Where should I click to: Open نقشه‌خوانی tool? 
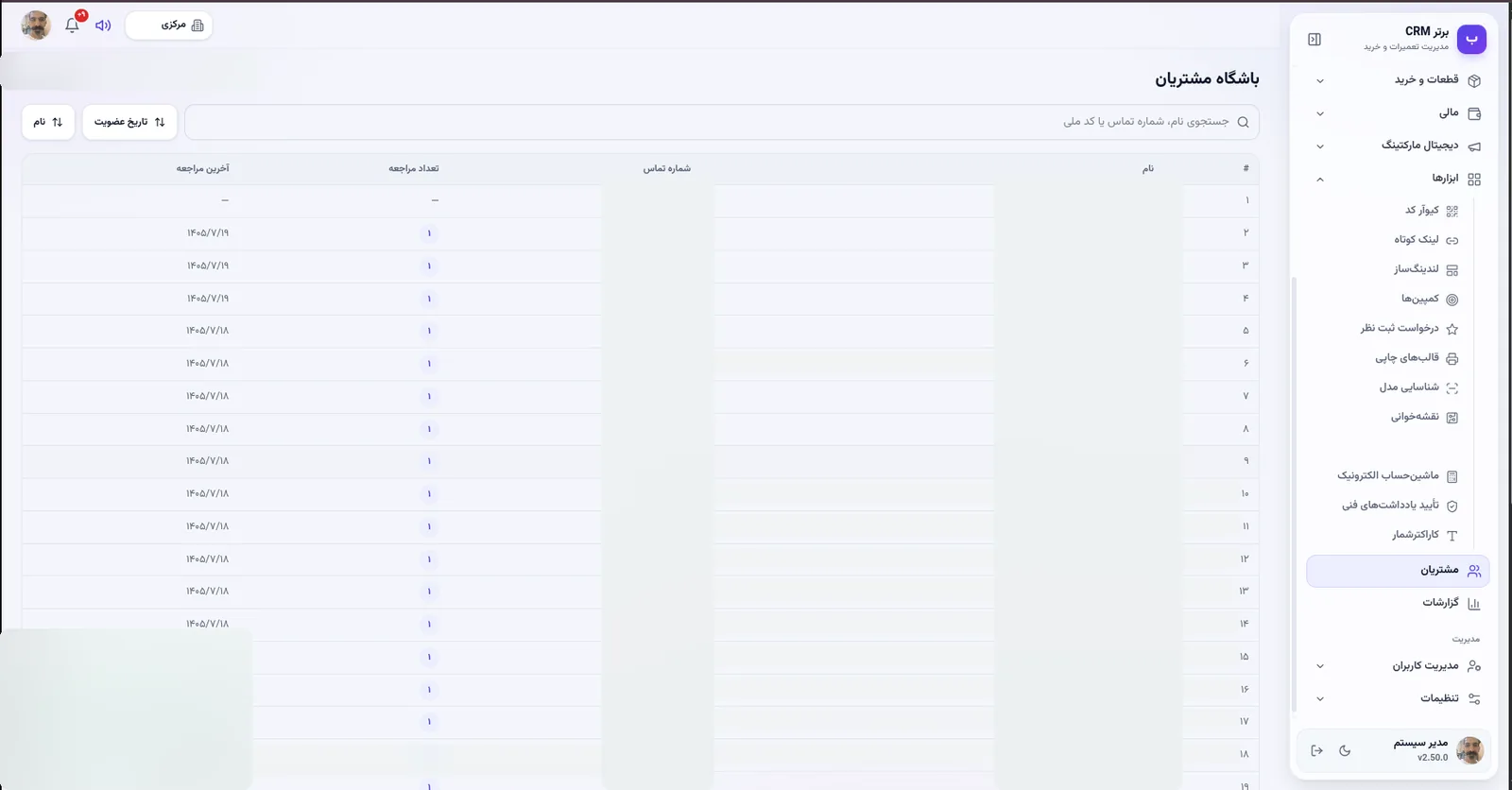pyautogui.click(x=1414, y=417)
